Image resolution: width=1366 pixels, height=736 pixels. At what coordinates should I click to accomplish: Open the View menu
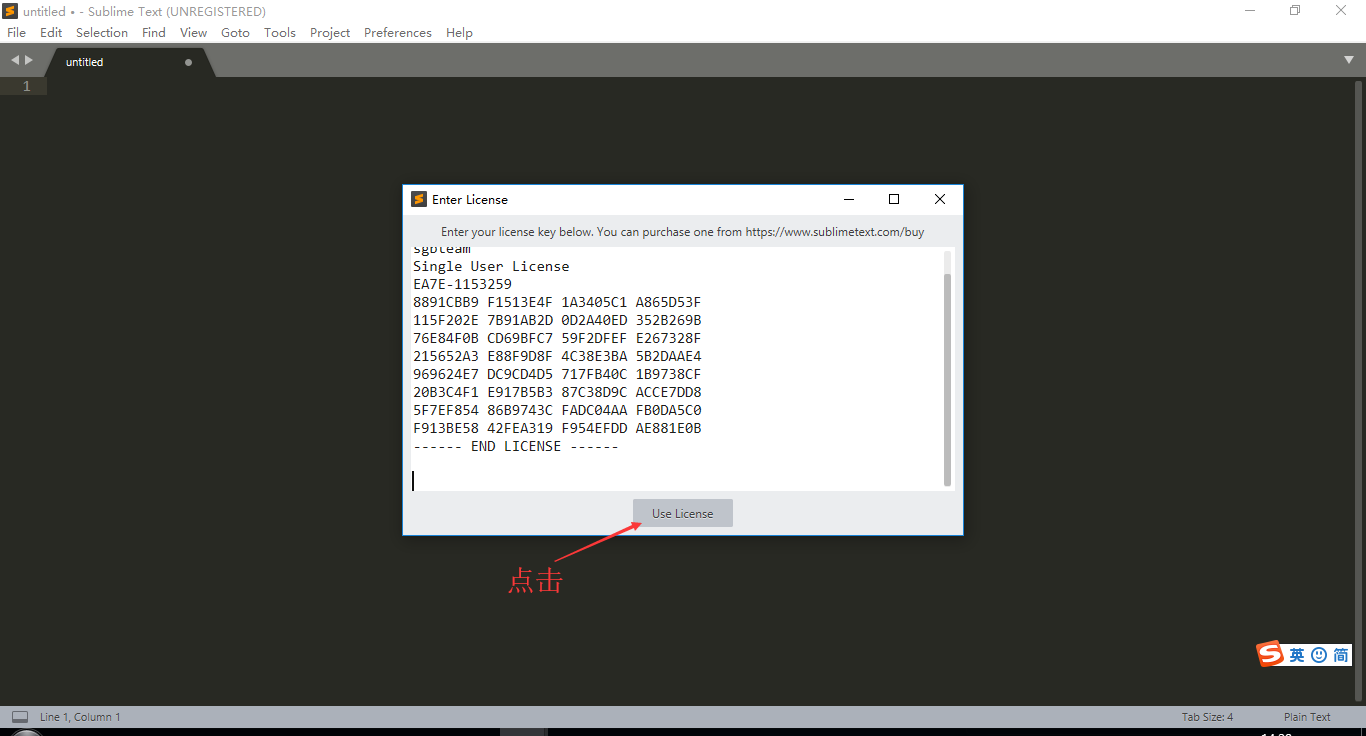point(194,32)
